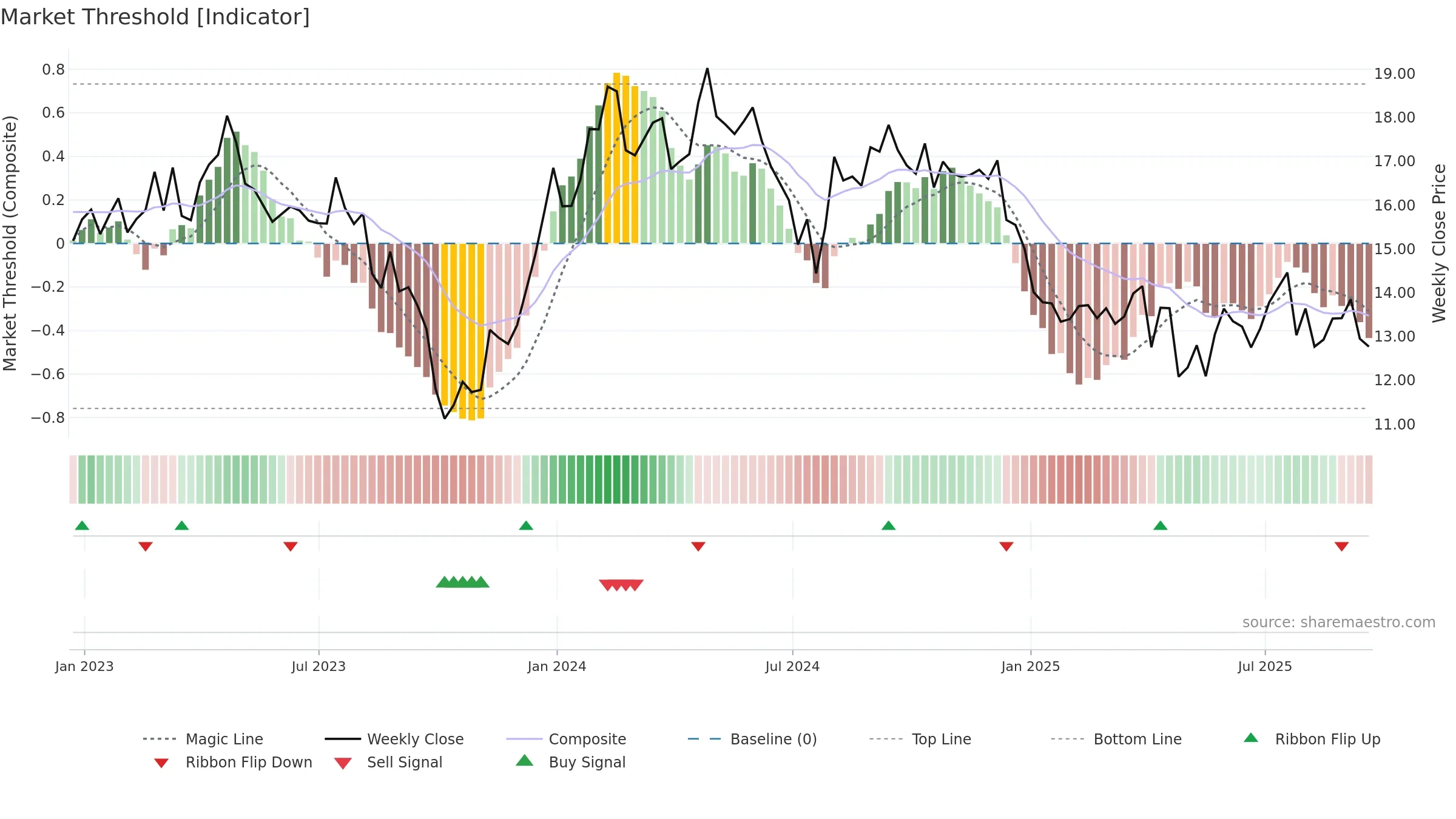This screenshot has height=819, width=1456.
Task: Toggle the Ribbon Flip Up legend entry
Action: [1312, 739]
